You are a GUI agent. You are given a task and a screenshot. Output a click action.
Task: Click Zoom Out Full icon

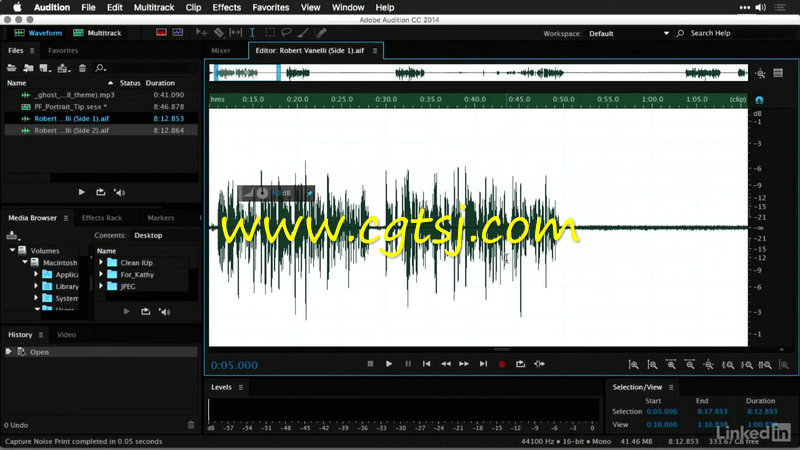tap(709, 364)
